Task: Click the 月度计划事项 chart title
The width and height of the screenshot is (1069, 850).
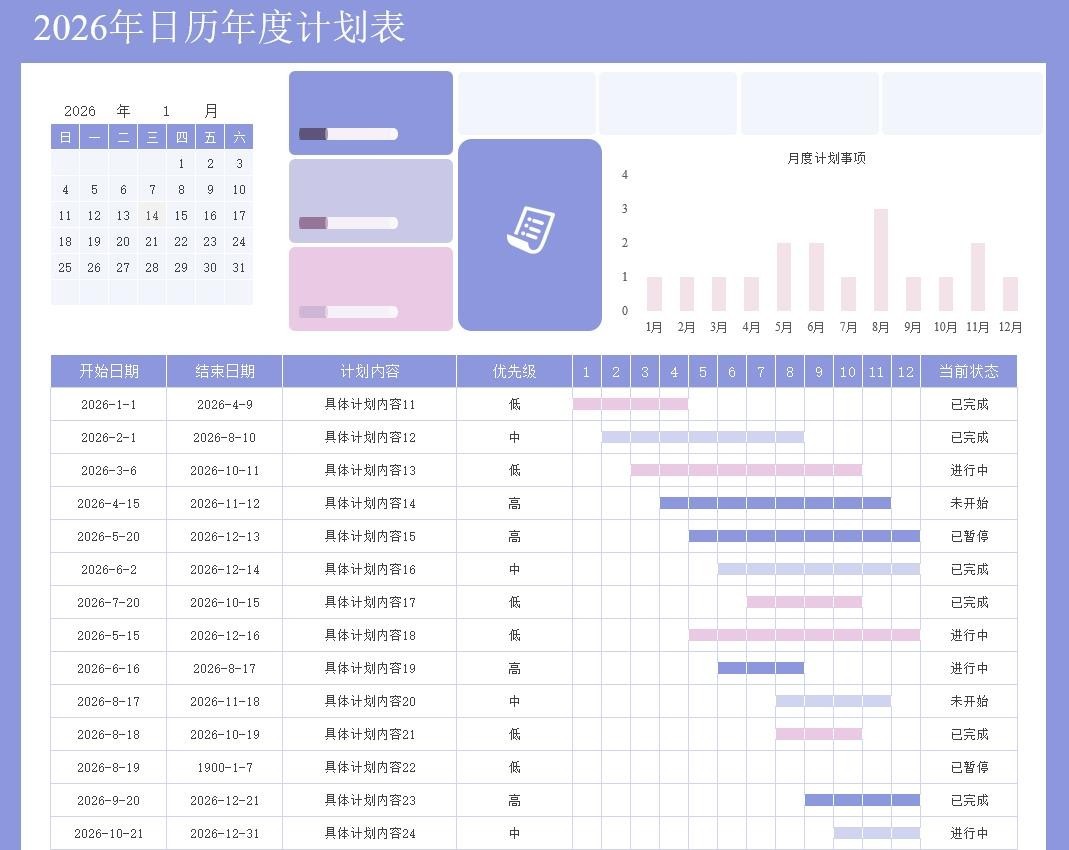Action: pyautogui.click(x=826, y=158)
